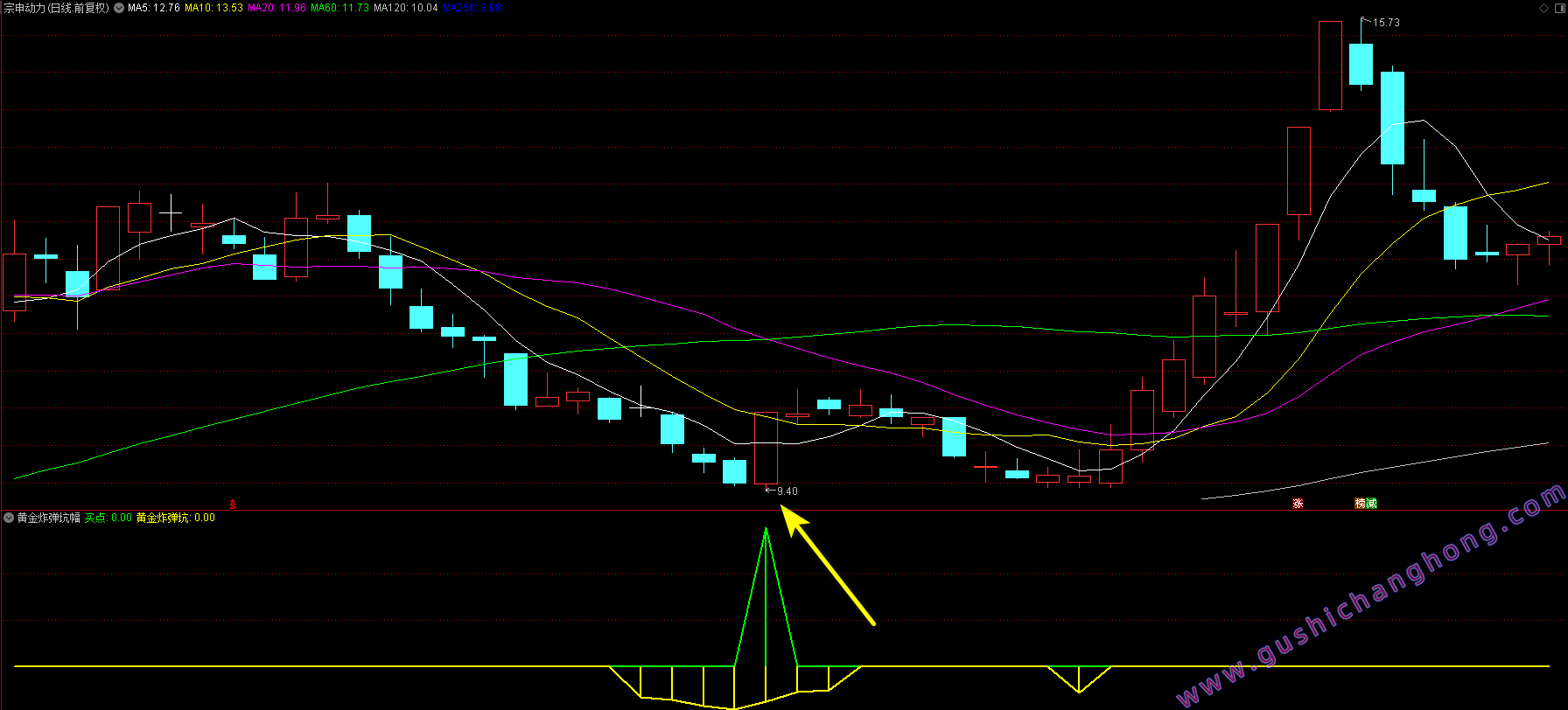
Task: Expand the 黄金炸弹坑幅 indicator dropdown arrow
Action: click(9, 518)
